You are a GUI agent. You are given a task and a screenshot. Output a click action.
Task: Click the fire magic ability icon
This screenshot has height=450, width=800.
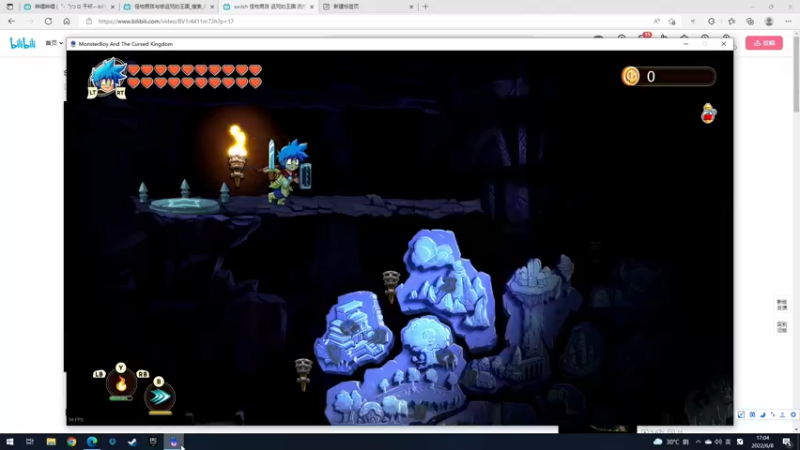(x=121, y=384)
